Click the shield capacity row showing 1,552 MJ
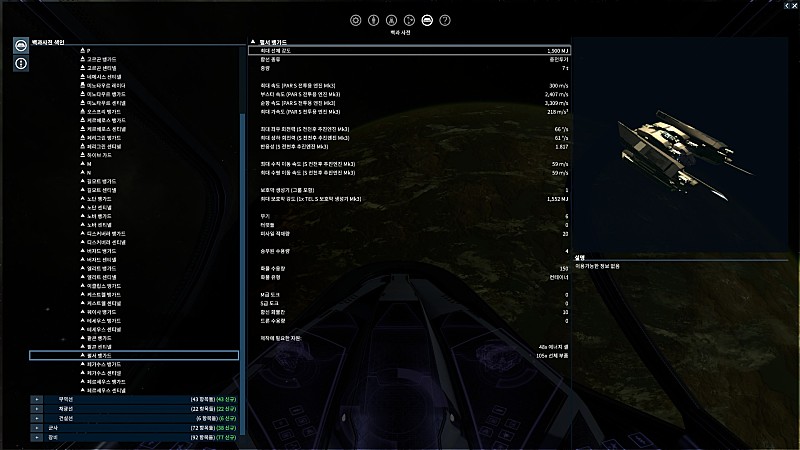Screen dimensions: 800x450 414,198
